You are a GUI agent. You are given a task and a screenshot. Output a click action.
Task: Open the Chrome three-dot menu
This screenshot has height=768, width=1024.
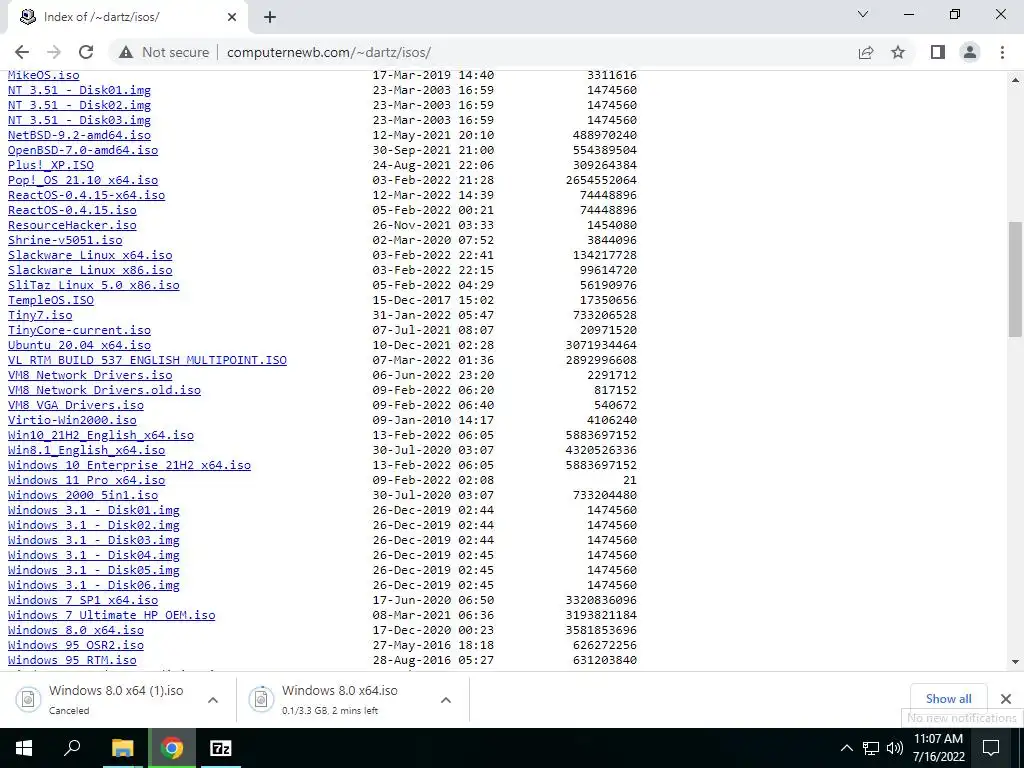1002,52
